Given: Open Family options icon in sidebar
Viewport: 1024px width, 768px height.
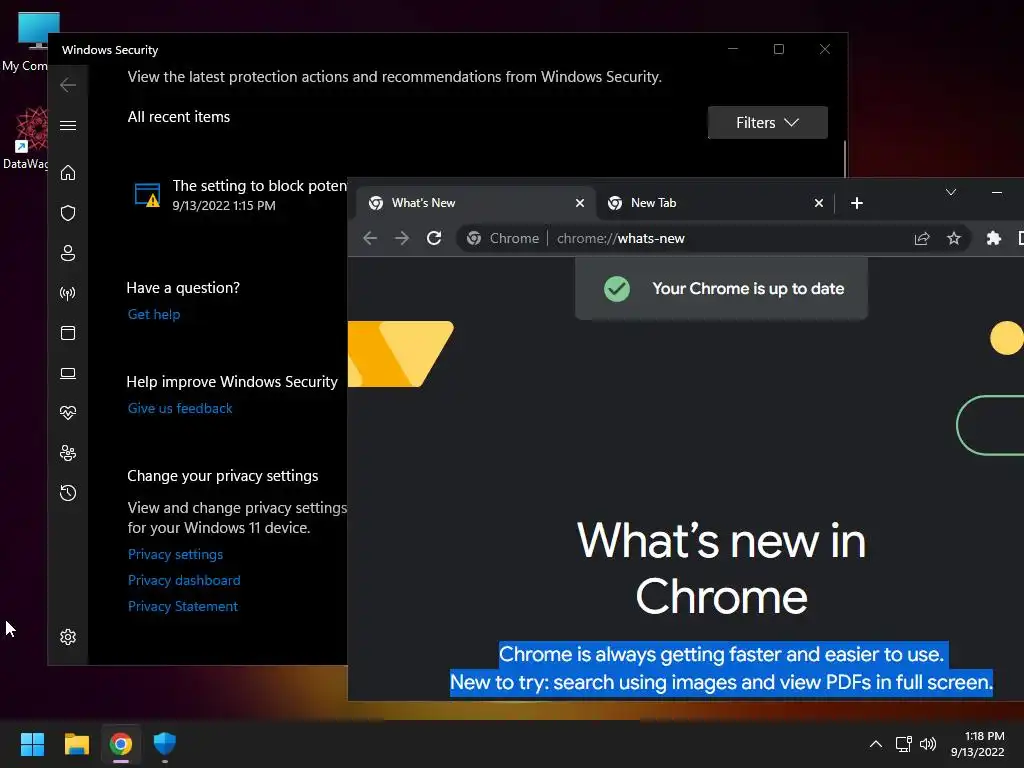Looking at the screenshot, I should click(x=68, y=453).
